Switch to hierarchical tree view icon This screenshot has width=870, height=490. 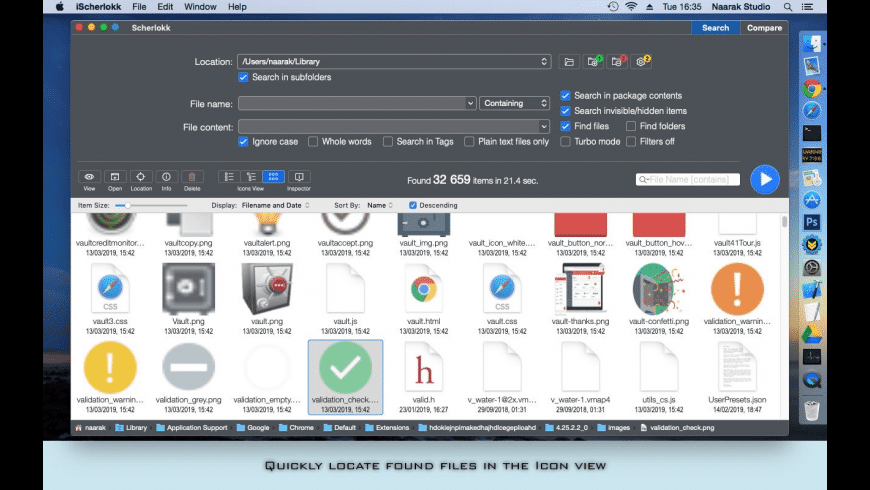pos(251,176)
